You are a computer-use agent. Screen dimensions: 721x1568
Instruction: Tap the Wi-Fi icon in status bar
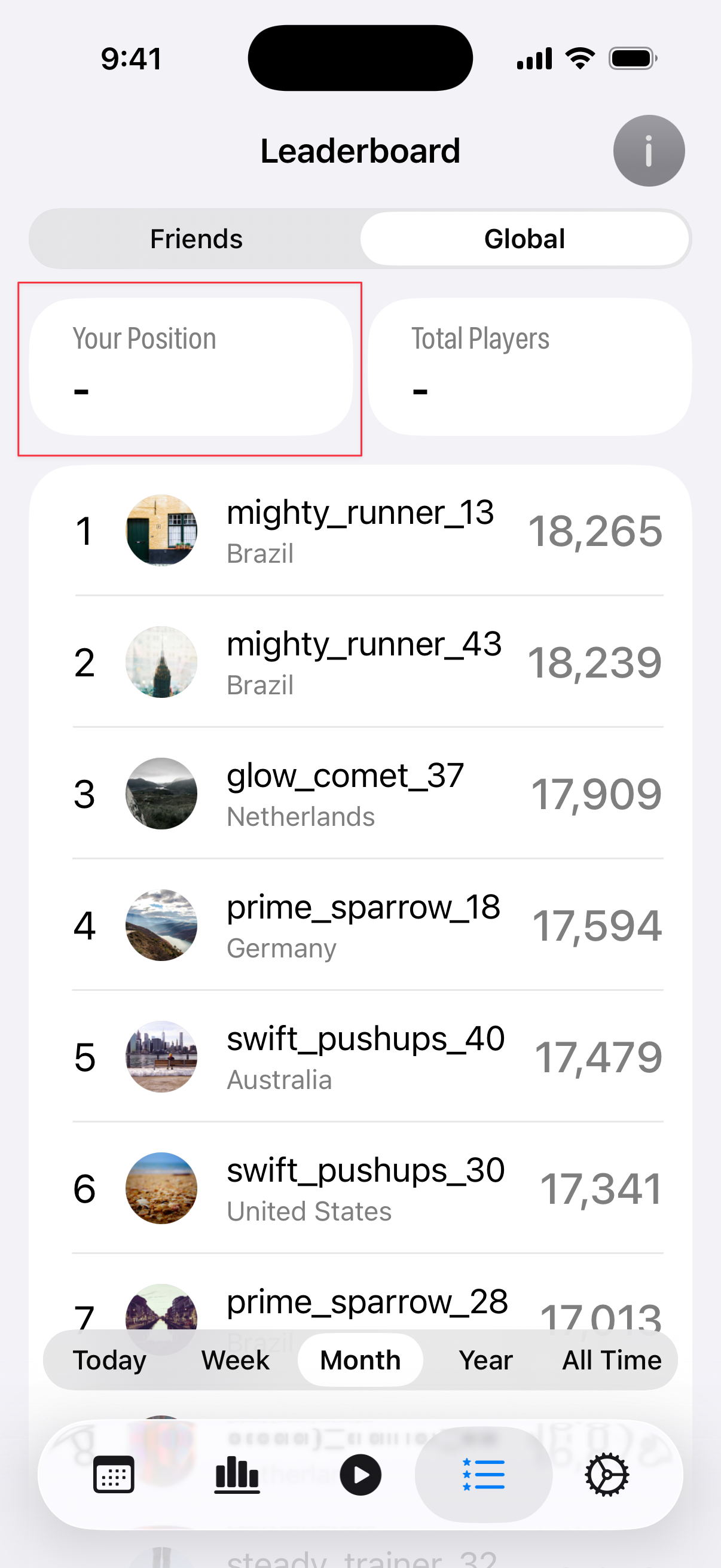tap(580, 59)
